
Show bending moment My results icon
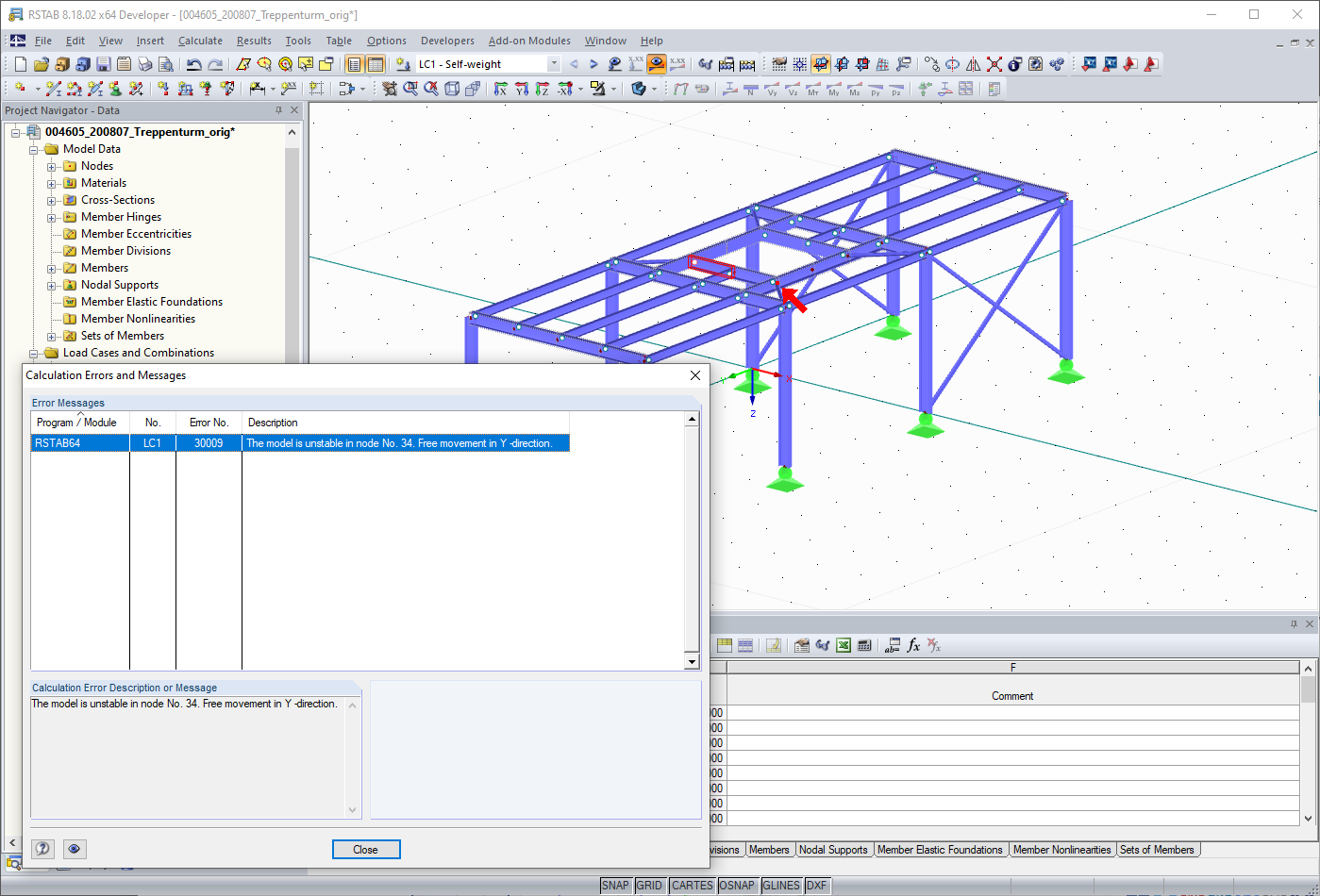(x=833, y=89)
